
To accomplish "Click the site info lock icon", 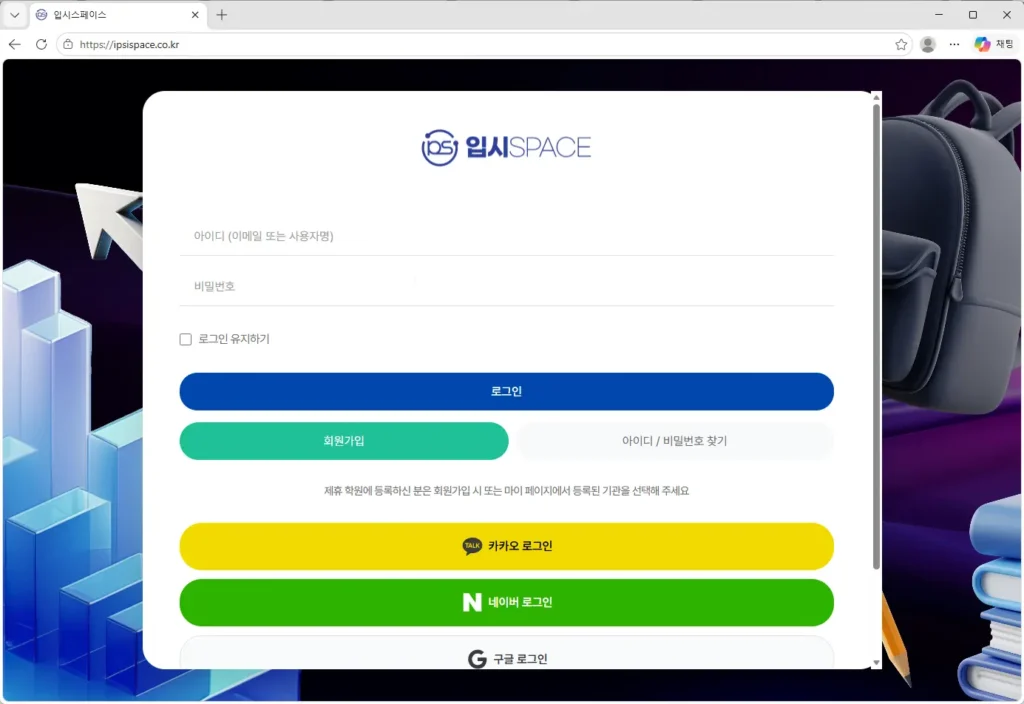I will (x=68, y=44).
